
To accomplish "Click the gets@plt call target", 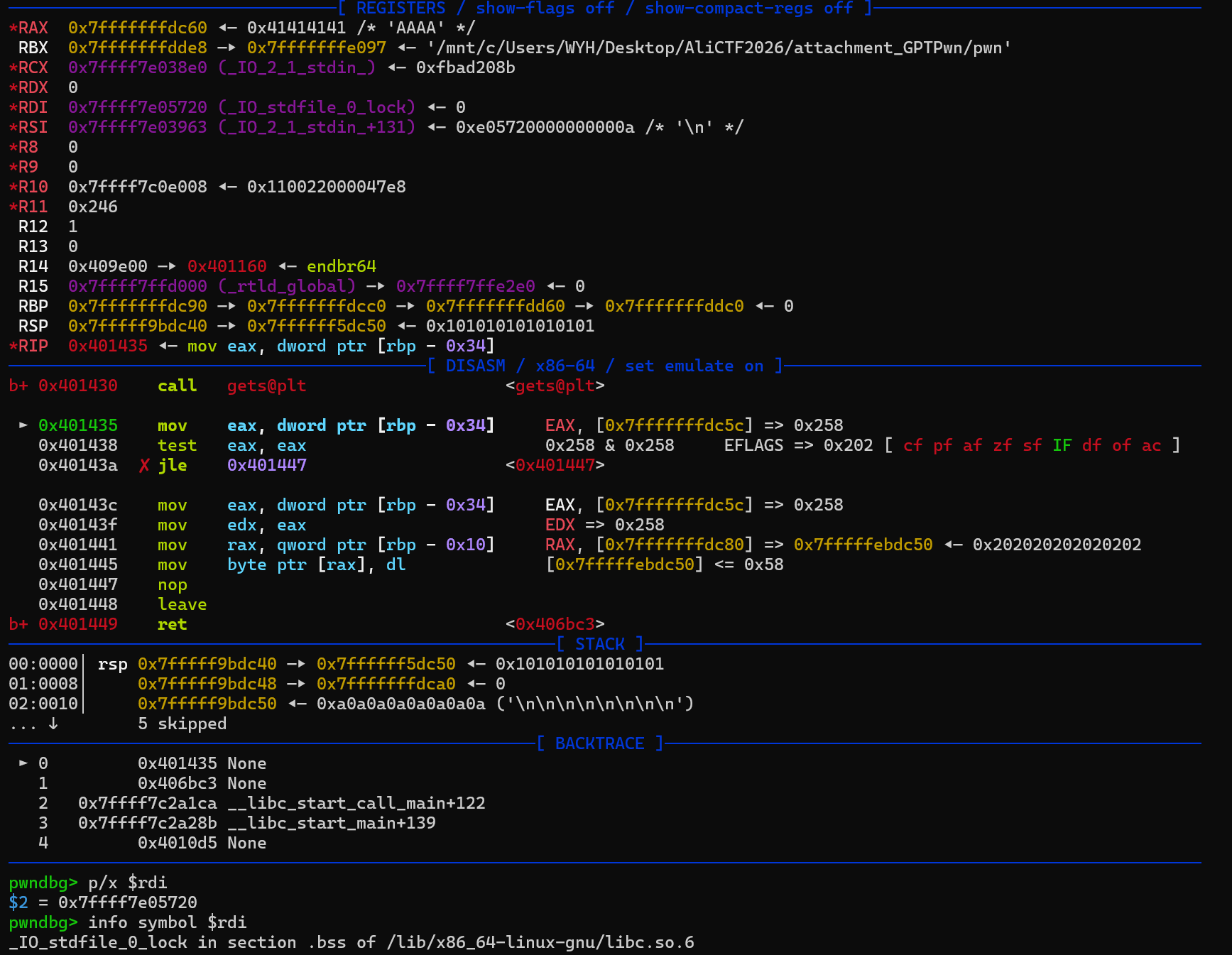I will 266,386.
